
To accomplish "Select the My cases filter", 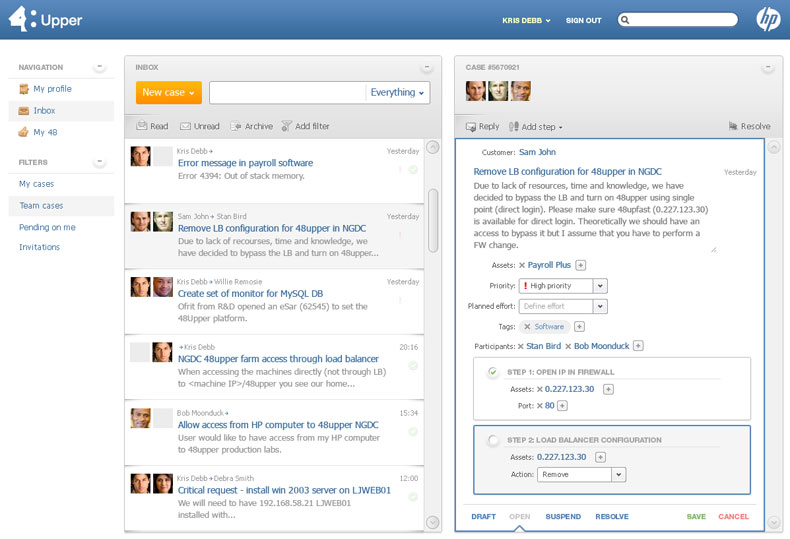I will (36, 184).
